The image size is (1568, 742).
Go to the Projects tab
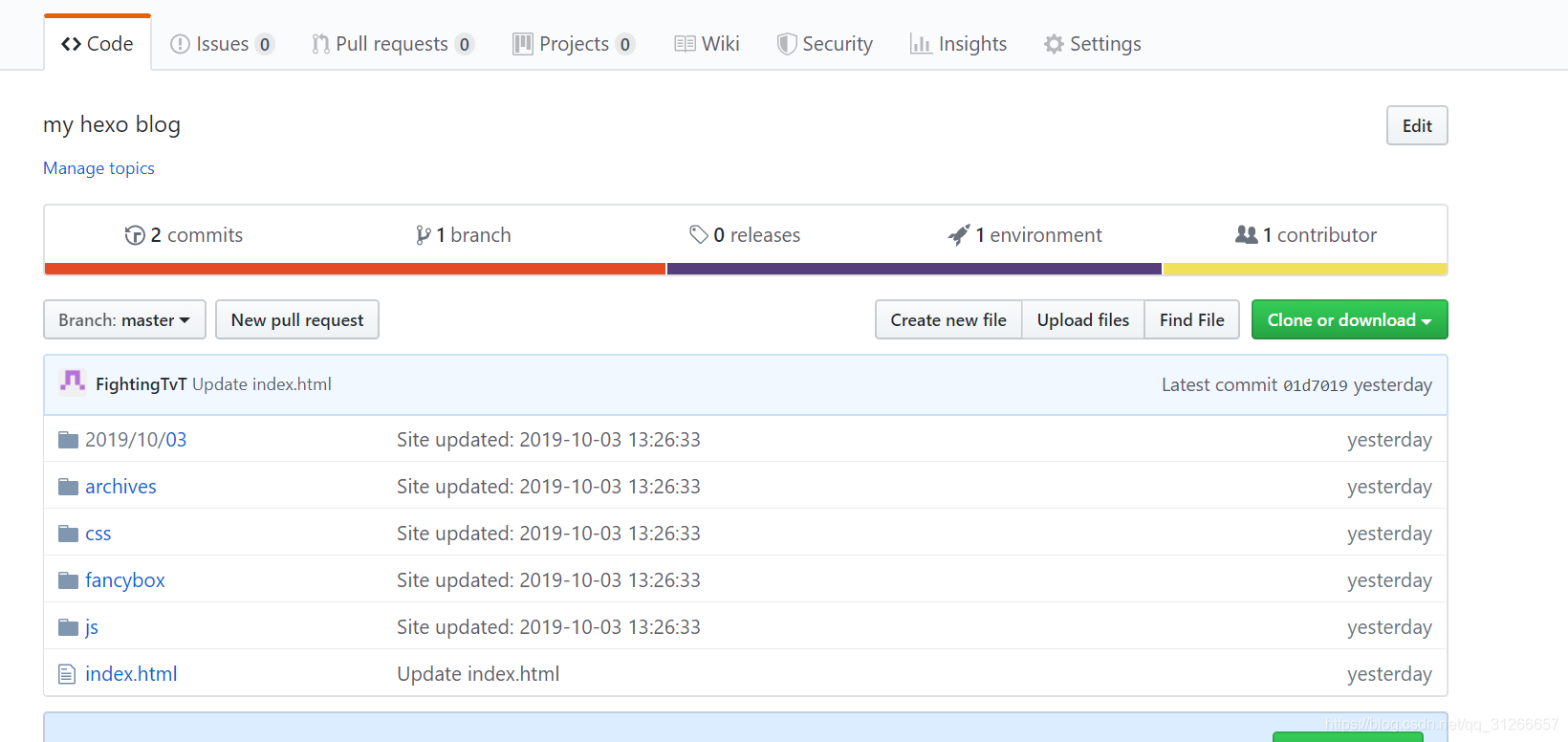click(574, 44)
